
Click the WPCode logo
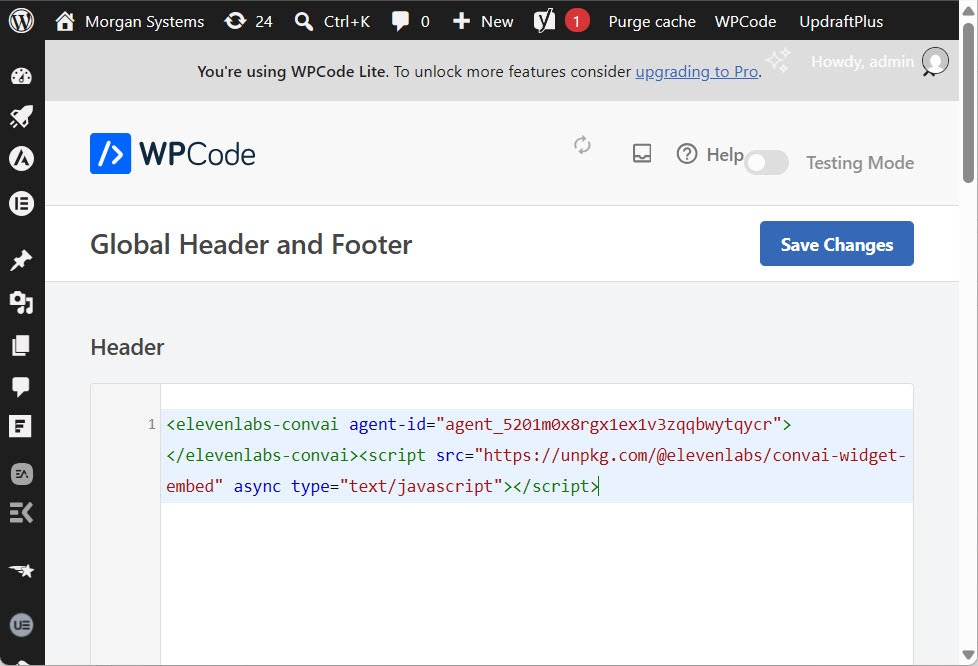173,153
